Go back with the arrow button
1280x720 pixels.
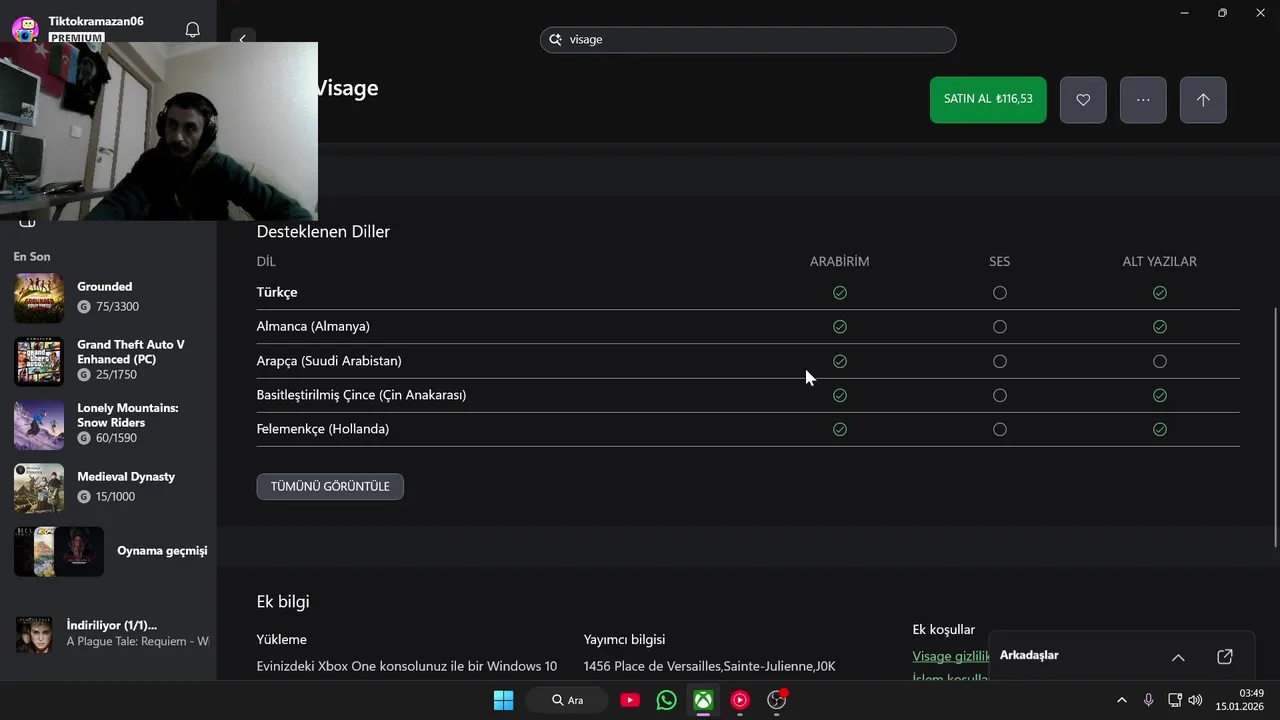tap(242, 39)
